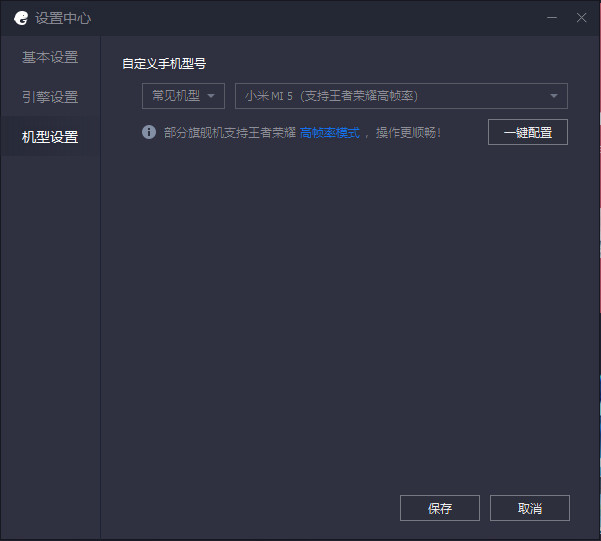Viewport: 601px width, 541px height.
Task: Open the 基本设置 tab
Action: click(50, 57)
